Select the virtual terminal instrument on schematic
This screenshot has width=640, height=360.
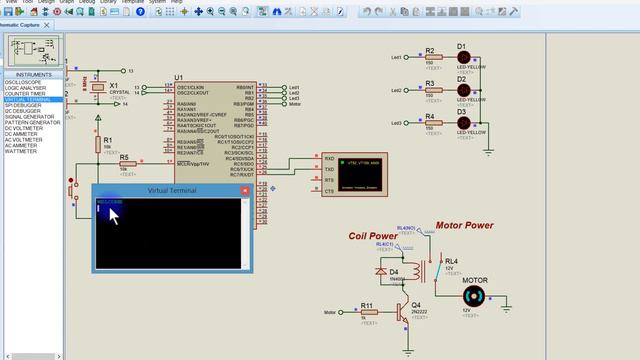click(x=354, y=175)
